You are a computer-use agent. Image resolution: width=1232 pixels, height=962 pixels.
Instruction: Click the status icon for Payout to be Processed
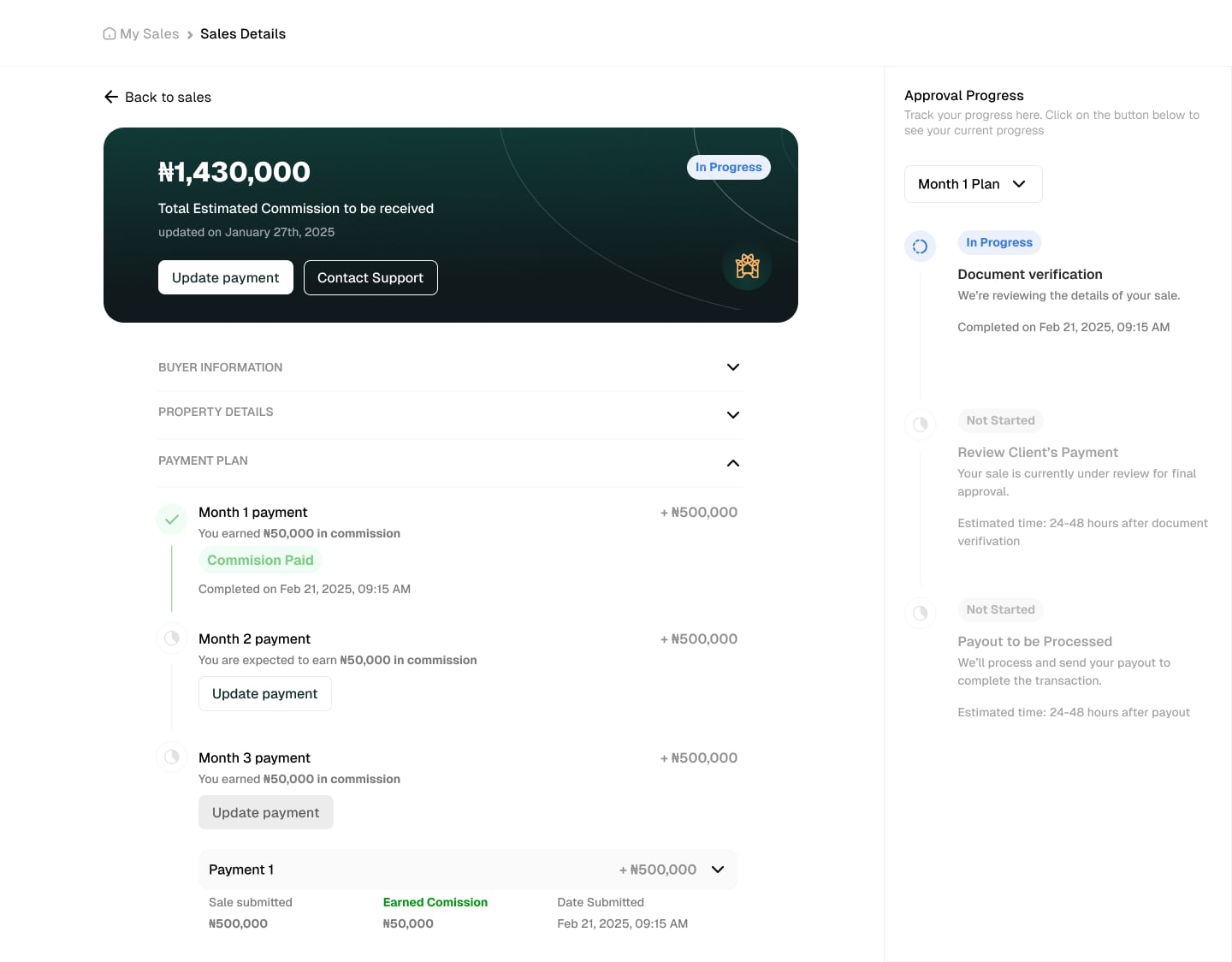pos(920,613)
